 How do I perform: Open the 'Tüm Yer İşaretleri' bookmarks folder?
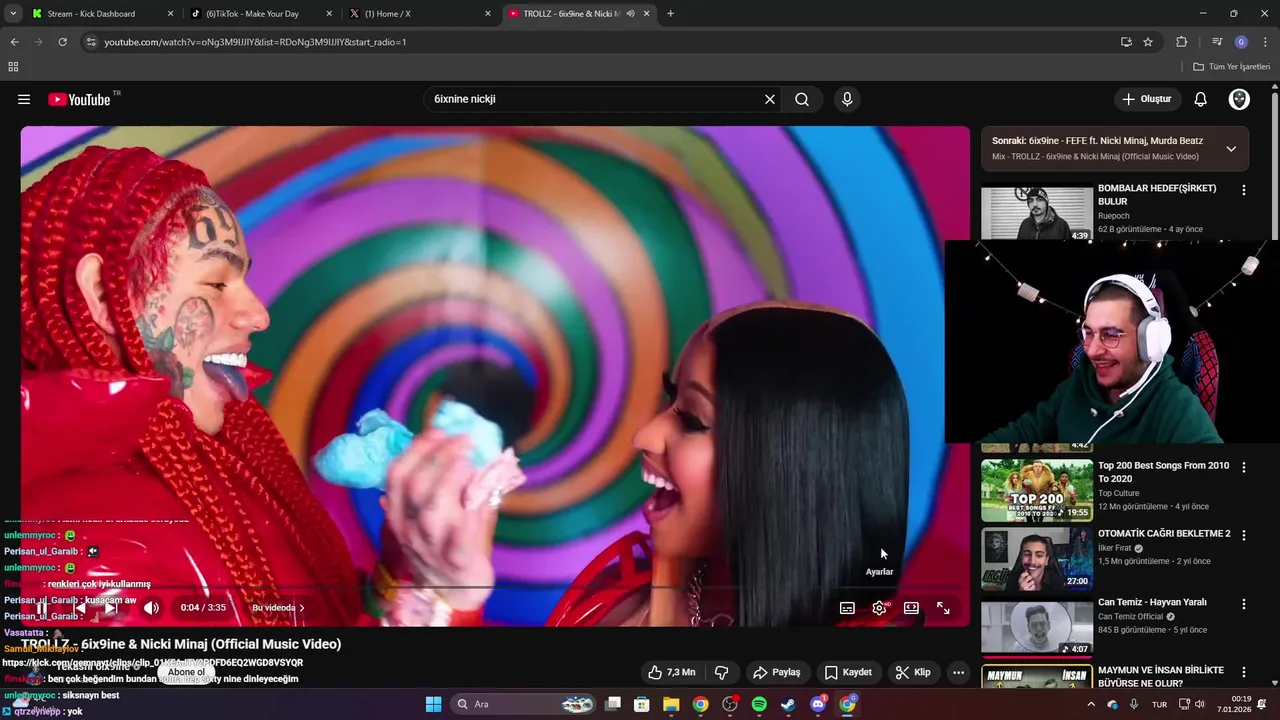1231,67
